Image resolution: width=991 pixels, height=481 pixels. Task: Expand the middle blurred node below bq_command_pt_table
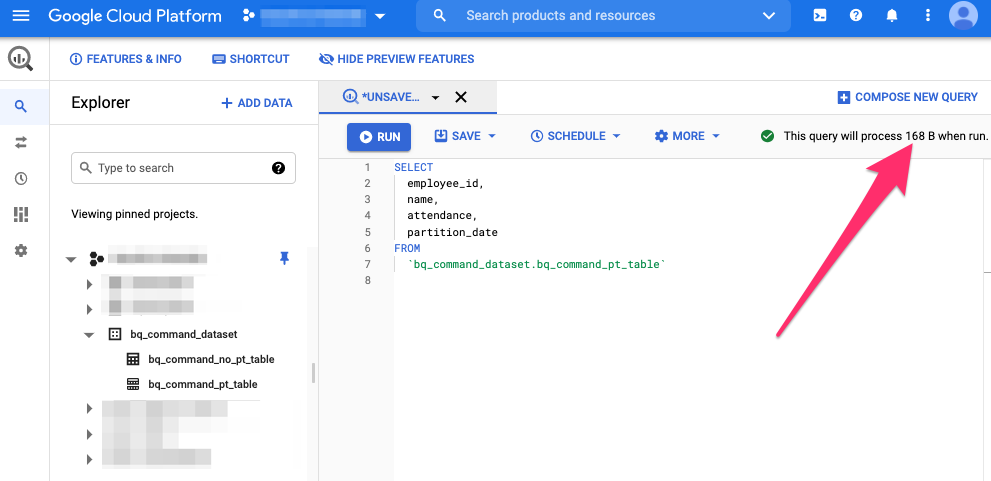click(x=89, y=434)
